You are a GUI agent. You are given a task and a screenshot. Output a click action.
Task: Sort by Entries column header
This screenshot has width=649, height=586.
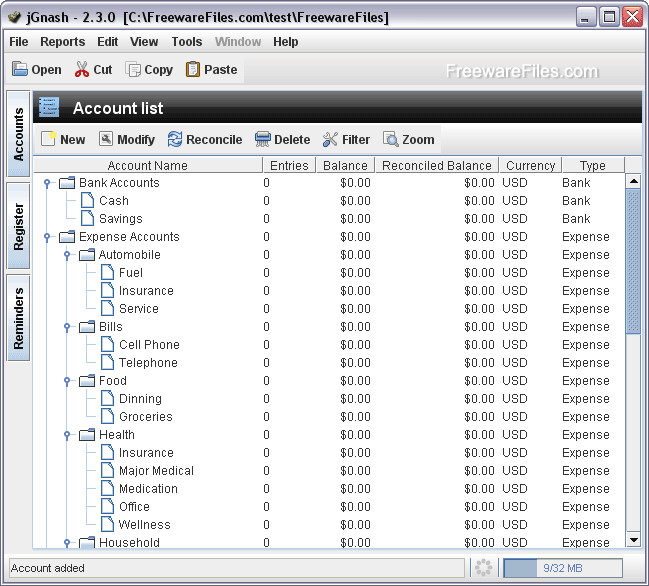pos(289,165)
